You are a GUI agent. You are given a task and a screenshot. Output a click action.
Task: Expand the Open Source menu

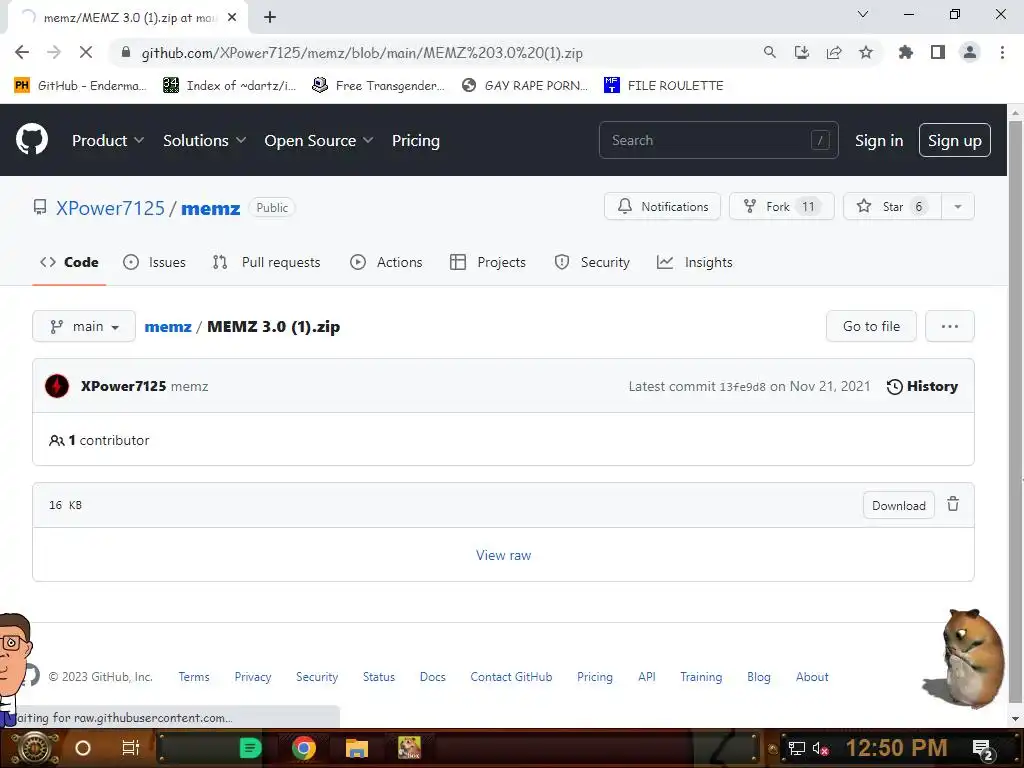[x=319, y=140]
